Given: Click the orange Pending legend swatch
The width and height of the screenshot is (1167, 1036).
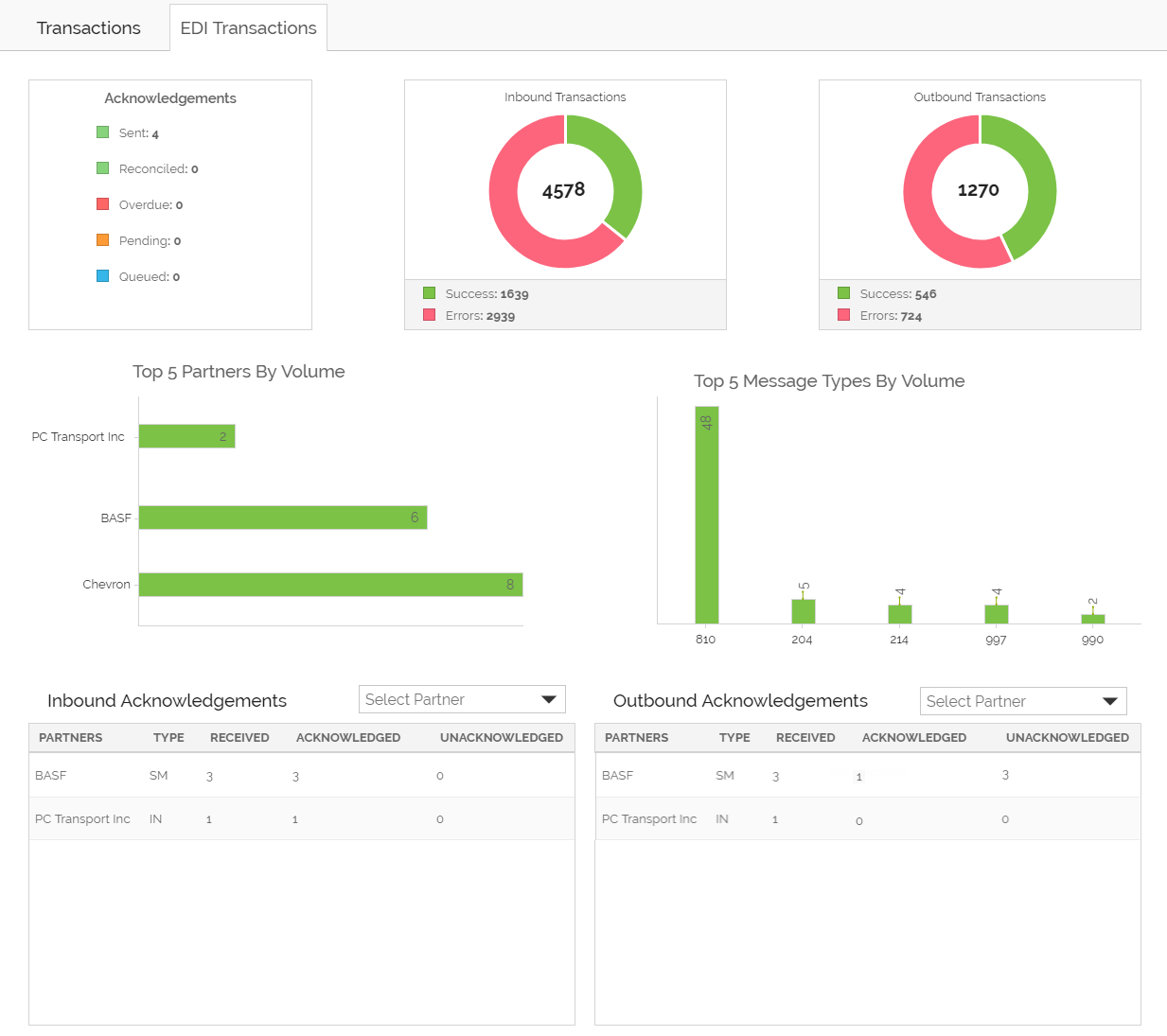Looking at the screenshot, I should 103,240.
